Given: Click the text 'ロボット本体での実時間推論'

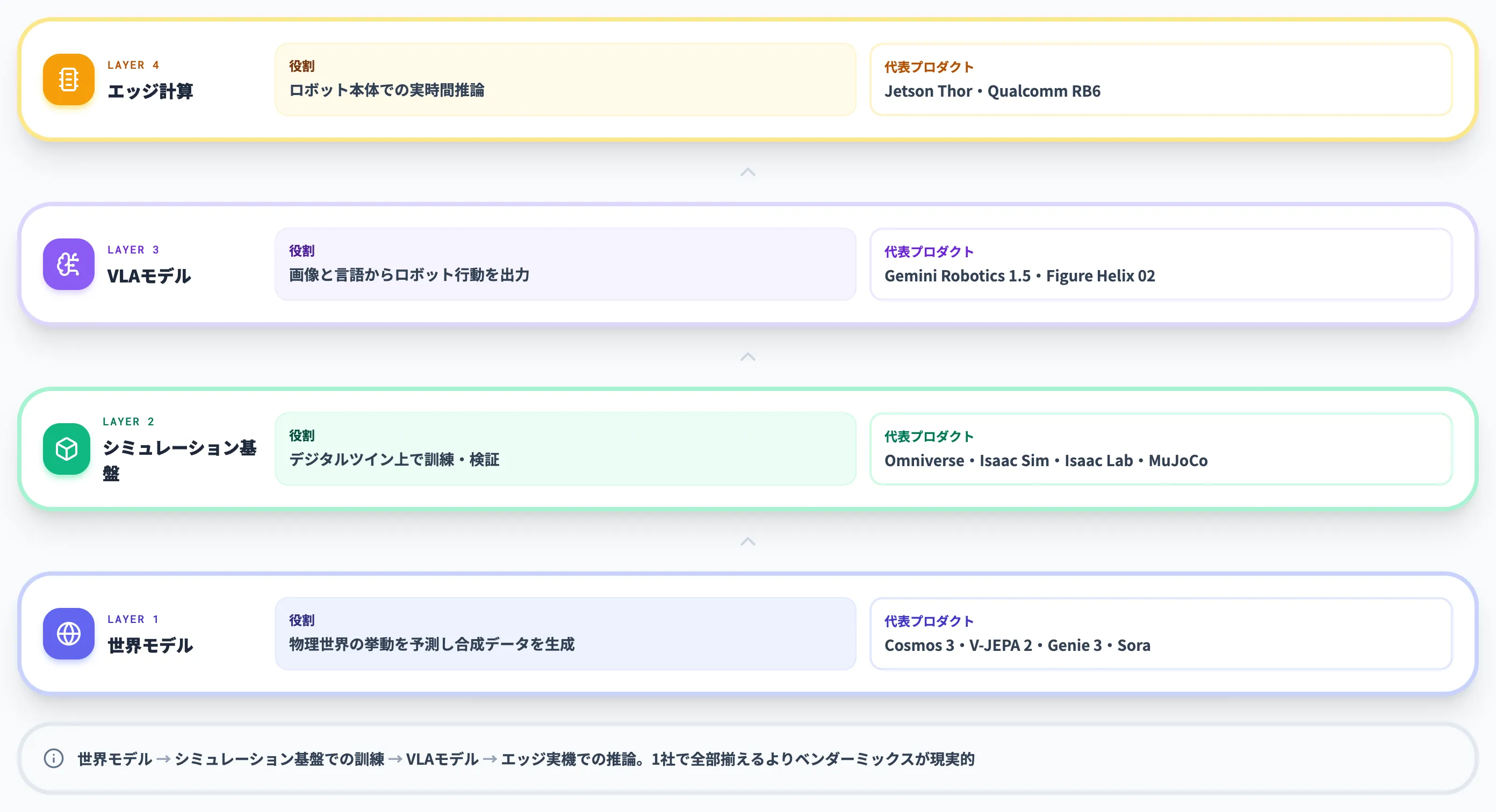Looking at the screenshot, I should (387, 90).
